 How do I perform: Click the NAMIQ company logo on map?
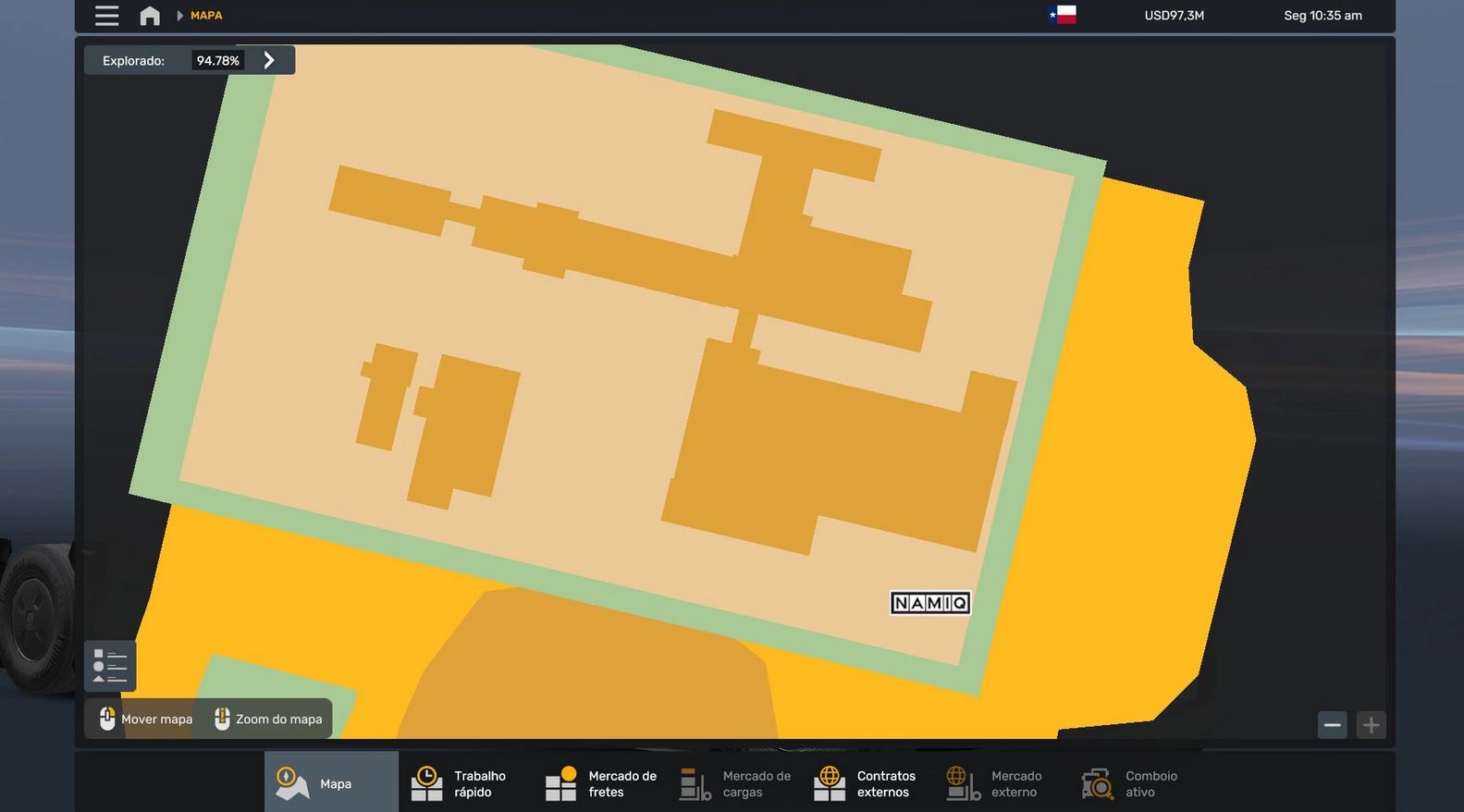point(930,603)
